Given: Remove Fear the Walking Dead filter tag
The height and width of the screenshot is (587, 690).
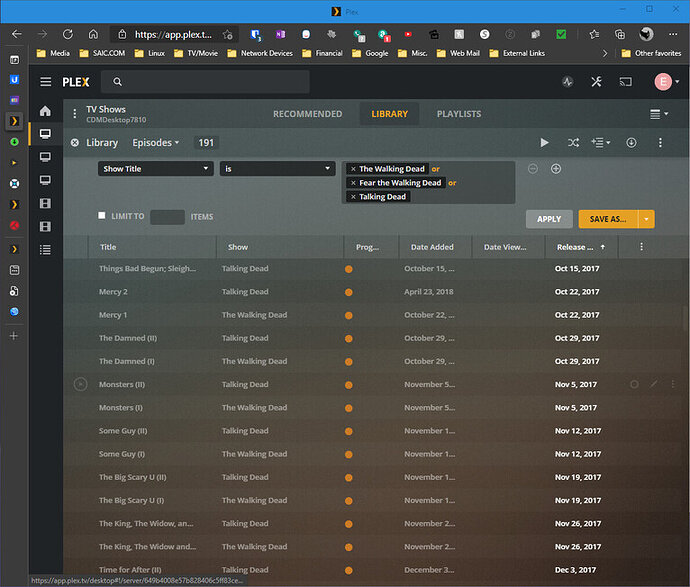Looking at the screenshot, I should [353, 183].
